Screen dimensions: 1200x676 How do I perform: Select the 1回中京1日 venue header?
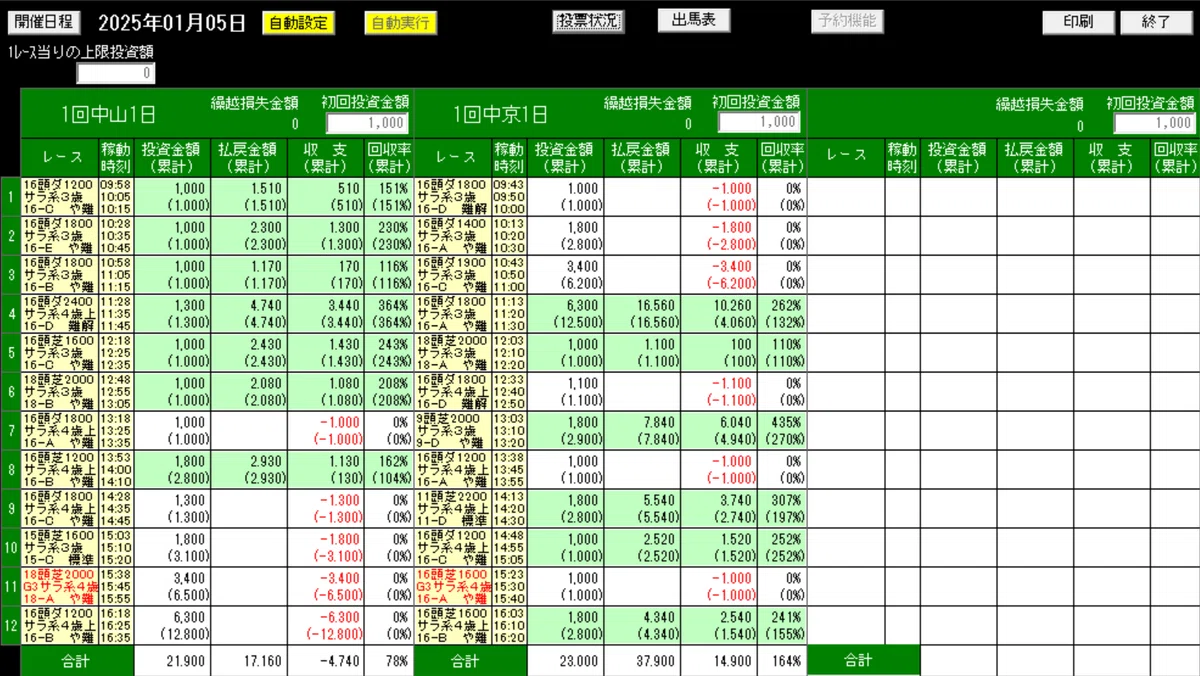(x=500, y=114)
